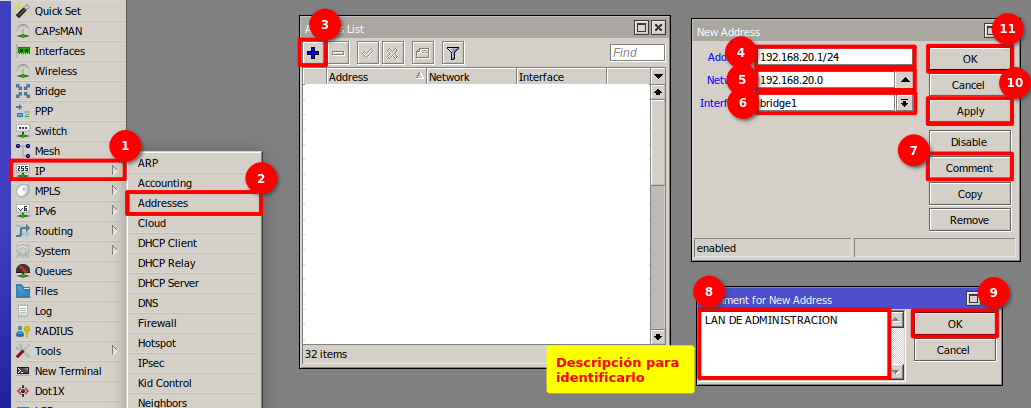Image resolution: width=1031 pixels, height=408 pixels.
Task: Confirm the comment dialog with OK
Action: click(954, 324)
